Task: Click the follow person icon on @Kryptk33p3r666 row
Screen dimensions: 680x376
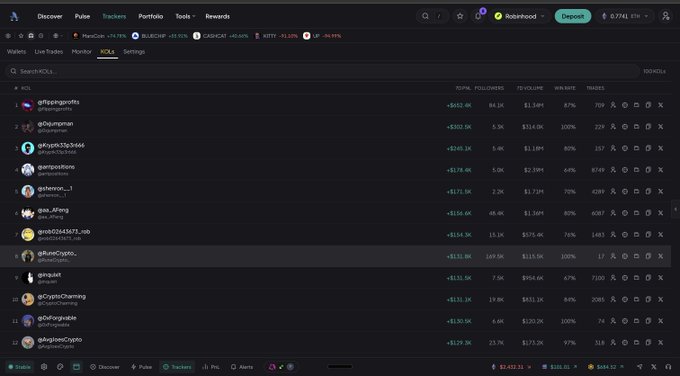Action: pyautogui.click(x=613, y=148)
